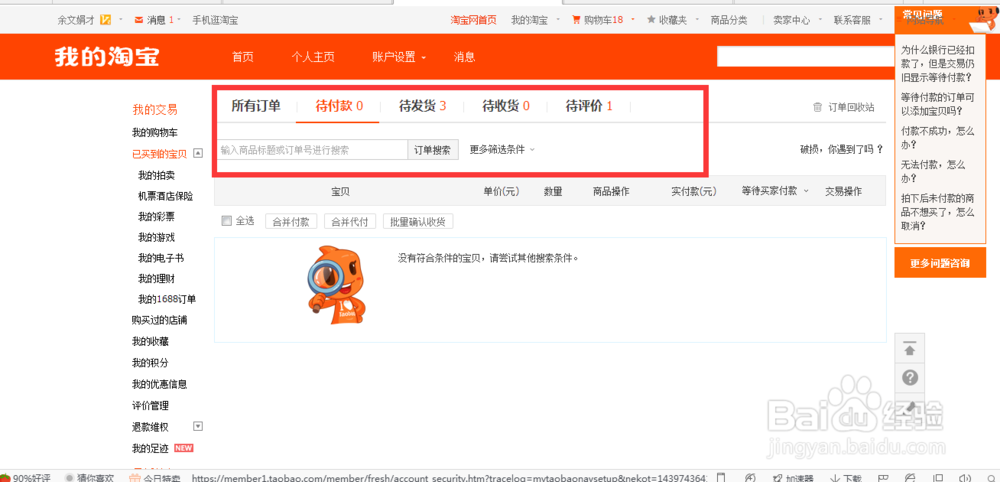Viewport: 1000px width, 482px height.
Task: Click the 订单搜索 button
Action: click(432, 149)
